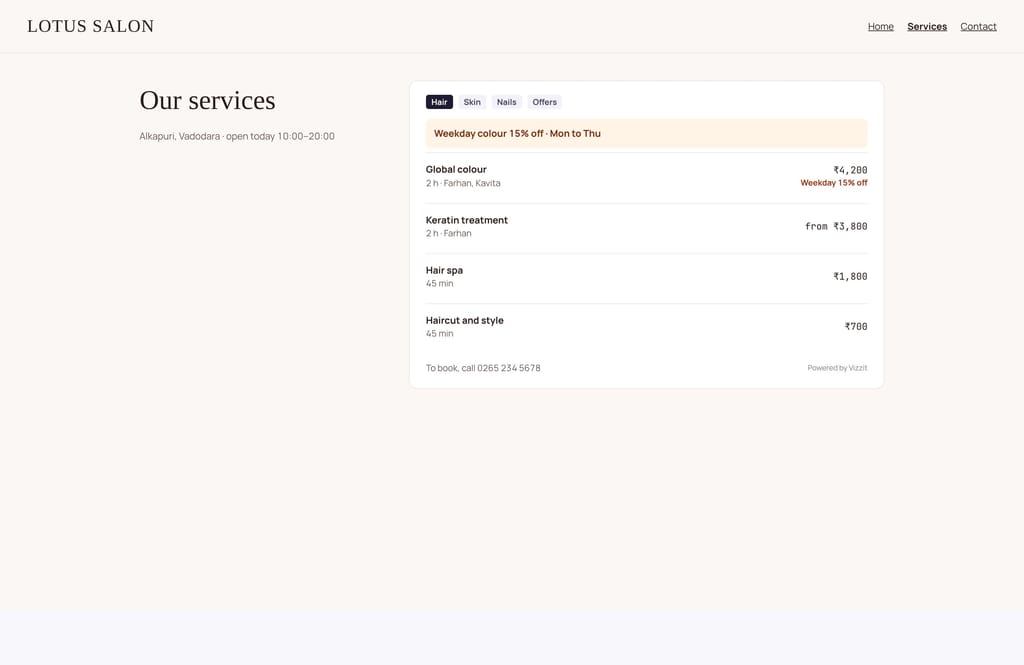Select the Hair tab

[x=439, y=102]
